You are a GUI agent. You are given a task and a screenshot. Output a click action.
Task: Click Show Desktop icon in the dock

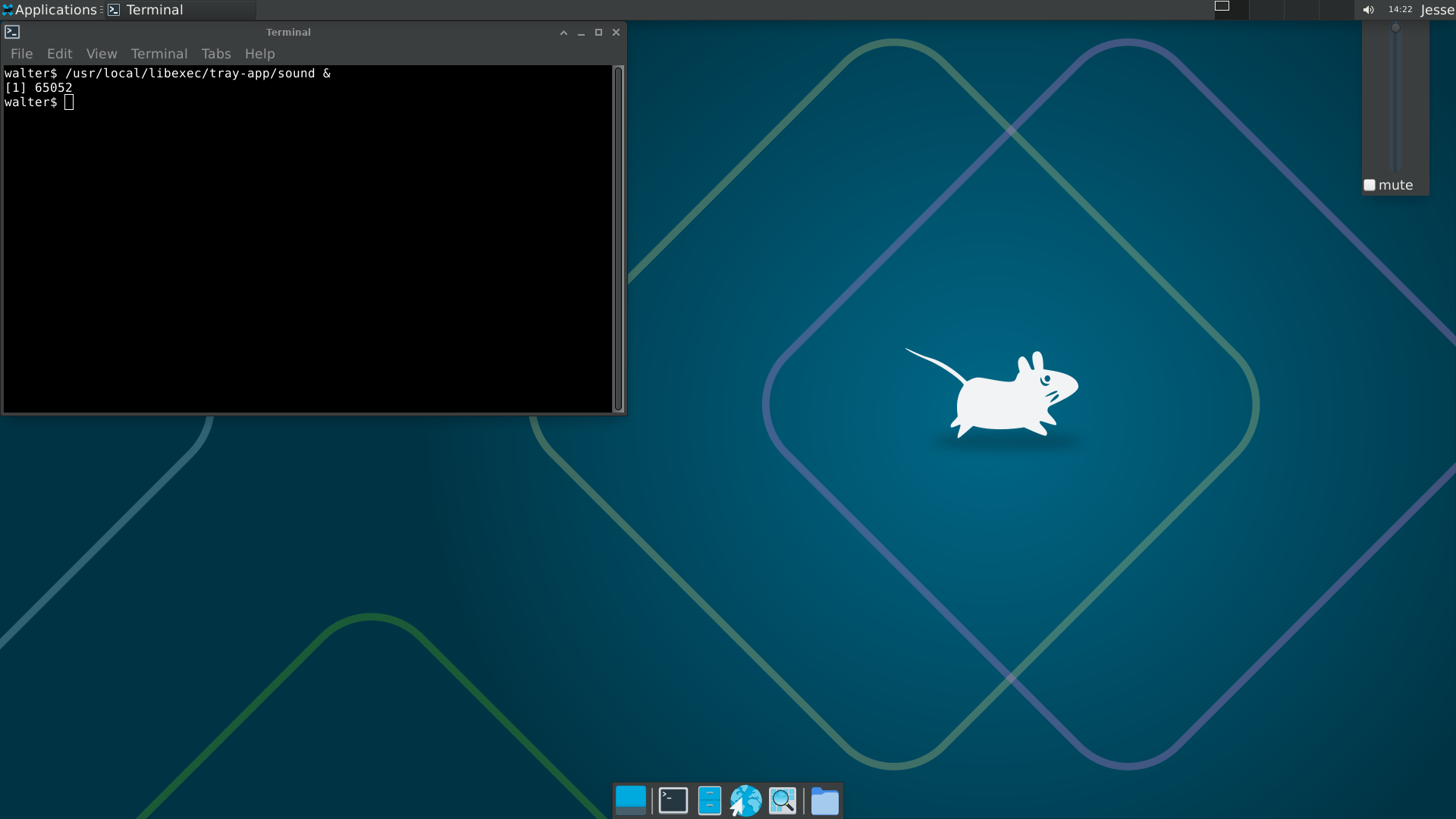(631, 801)
